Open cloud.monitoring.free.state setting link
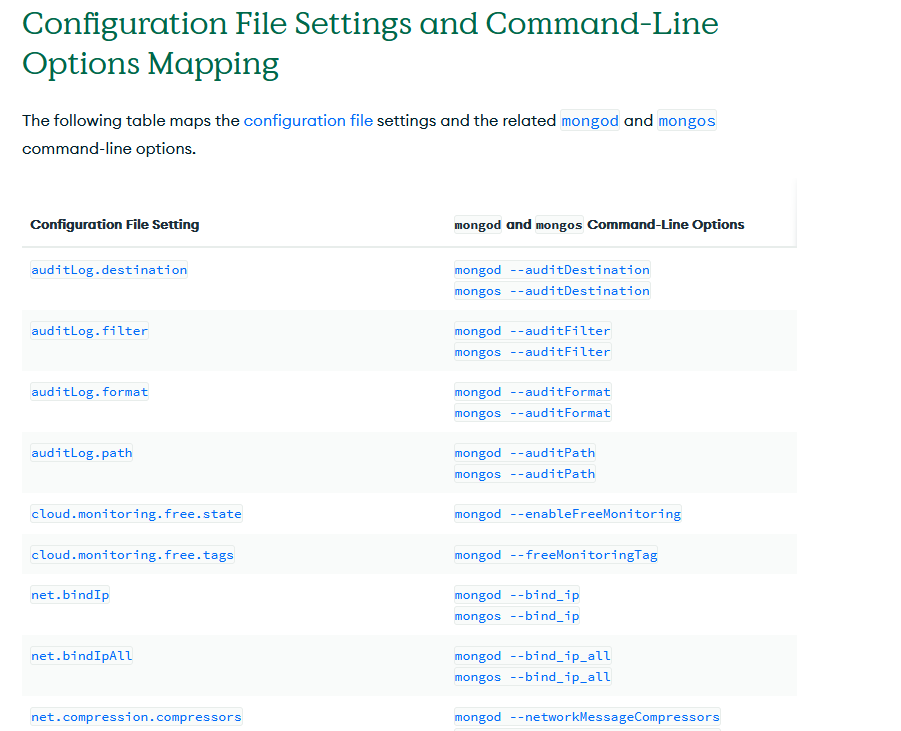This screenshot has width=901, height=731. (136, 514)
